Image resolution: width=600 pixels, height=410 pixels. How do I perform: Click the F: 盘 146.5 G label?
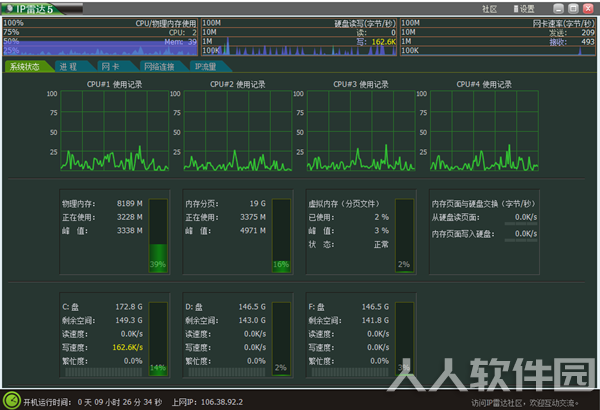(x=349, y=307)
